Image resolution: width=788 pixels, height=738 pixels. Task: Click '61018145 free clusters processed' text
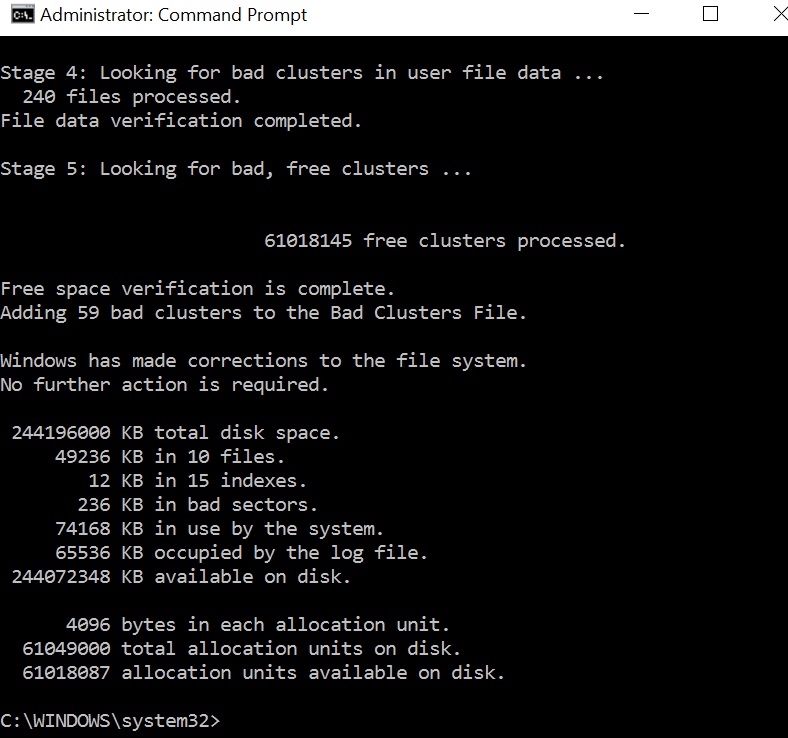pos(445,241)
